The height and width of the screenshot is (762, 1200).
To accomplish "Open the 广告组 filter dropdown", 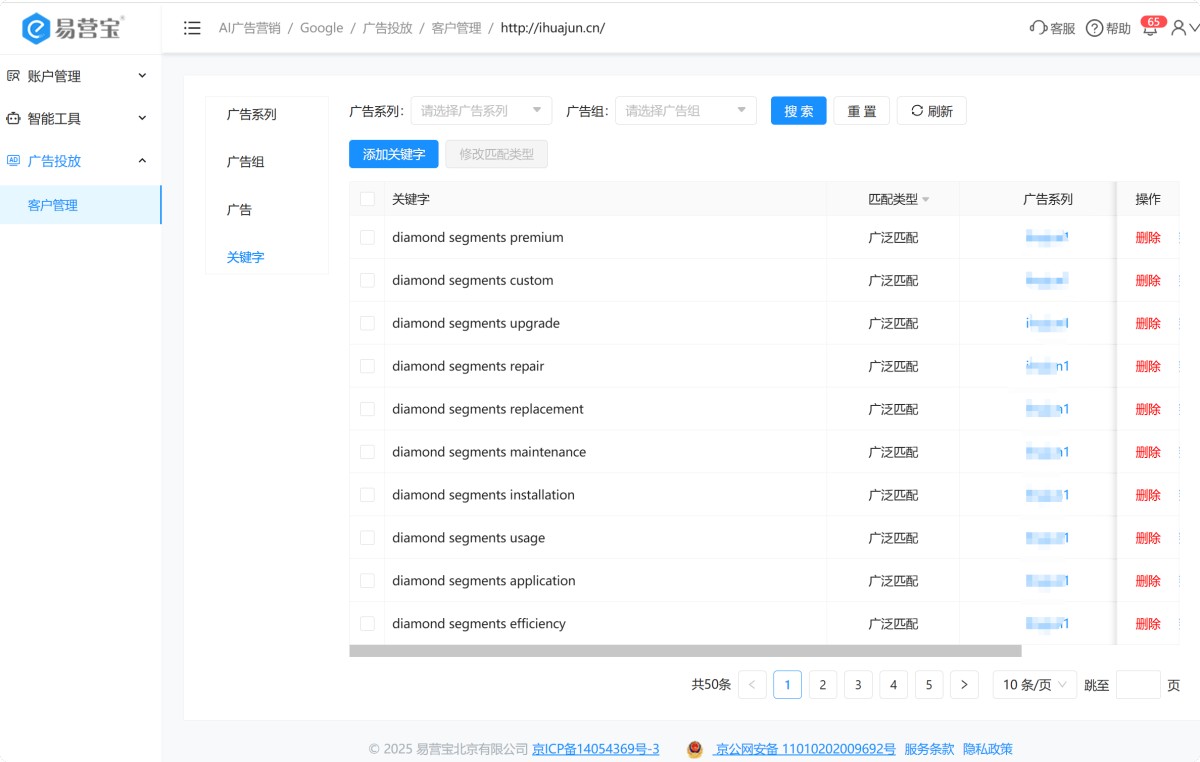I will (x=685, y=111).
